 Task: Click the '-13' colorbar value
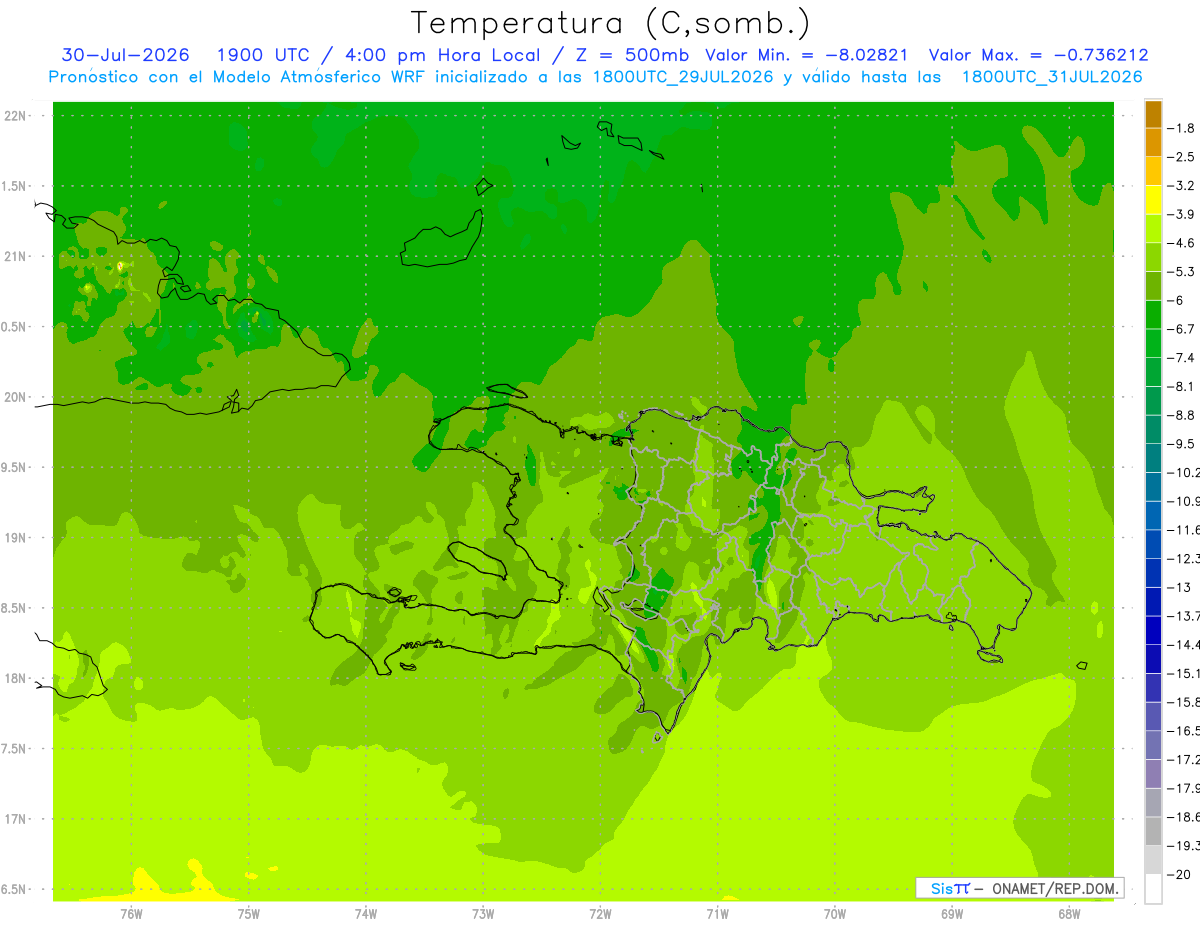pos(1180,587)
